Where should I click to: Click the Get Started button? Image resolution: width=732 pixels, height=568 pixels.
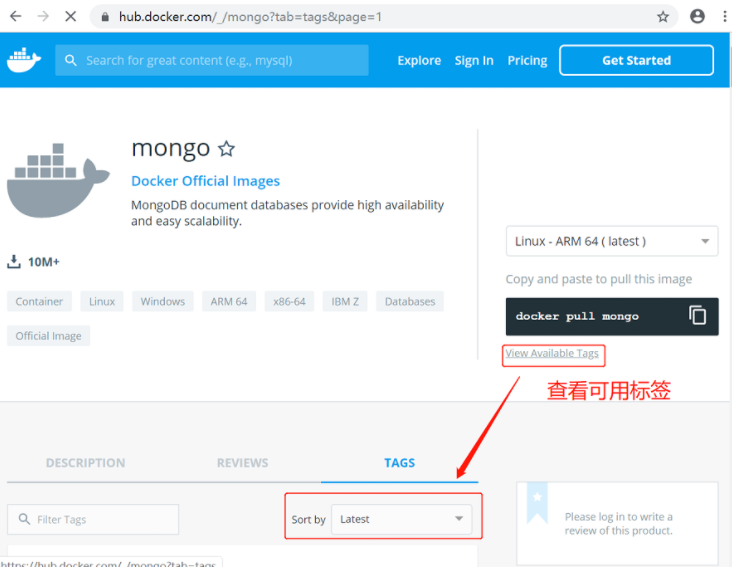636,60
